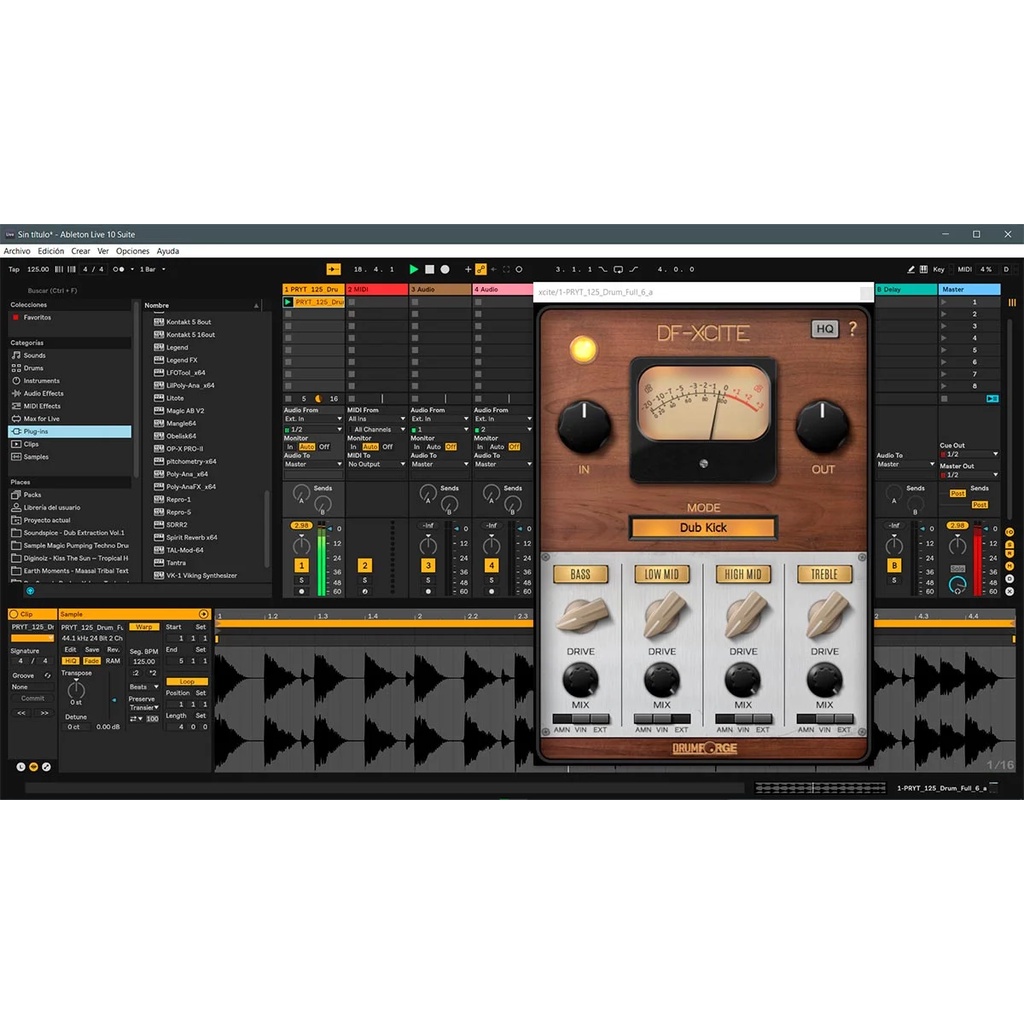This screenshot has width=1024, height=1024.
Task: Toggle track 1 activator button
Action: pos(301,566)
